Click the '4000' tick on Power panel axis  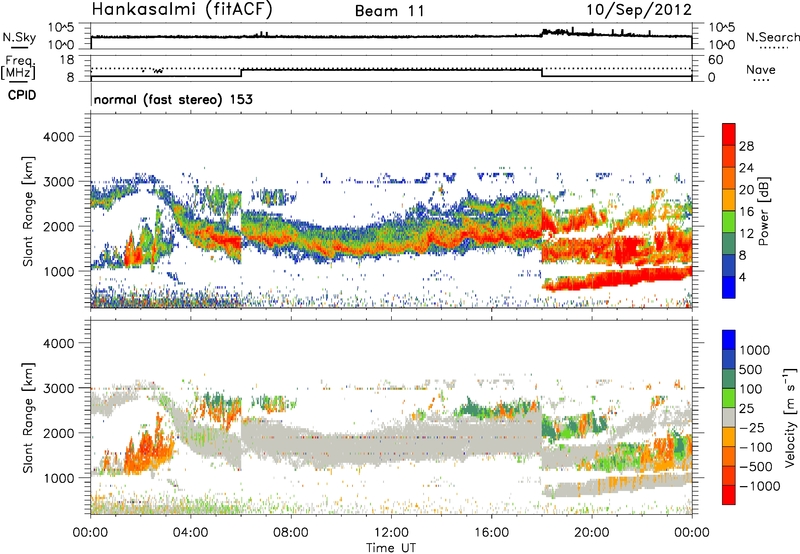[59, 137]
